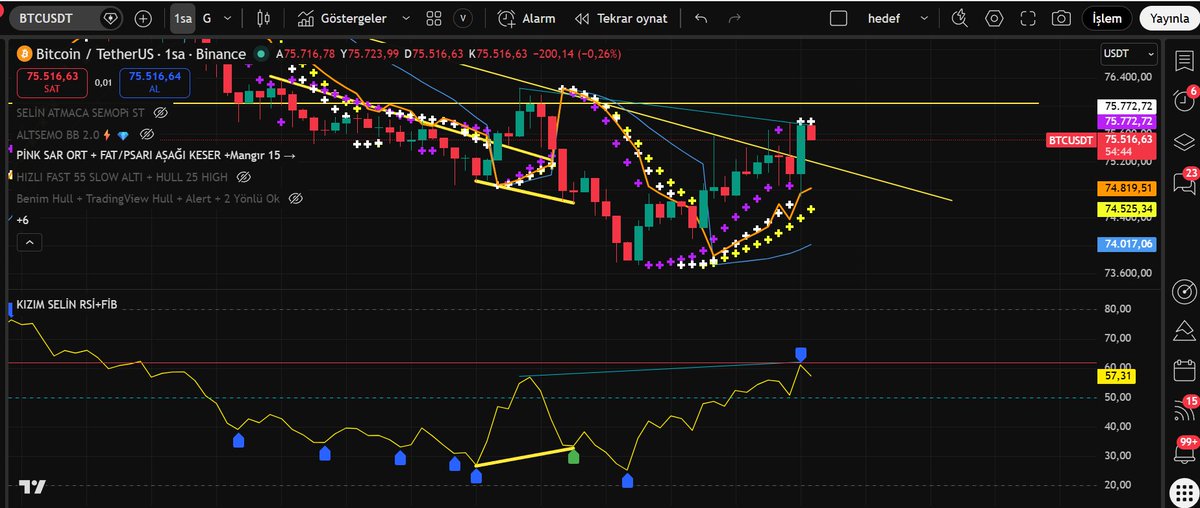Toggle fullscreen mode icon

click(1028, 18)
